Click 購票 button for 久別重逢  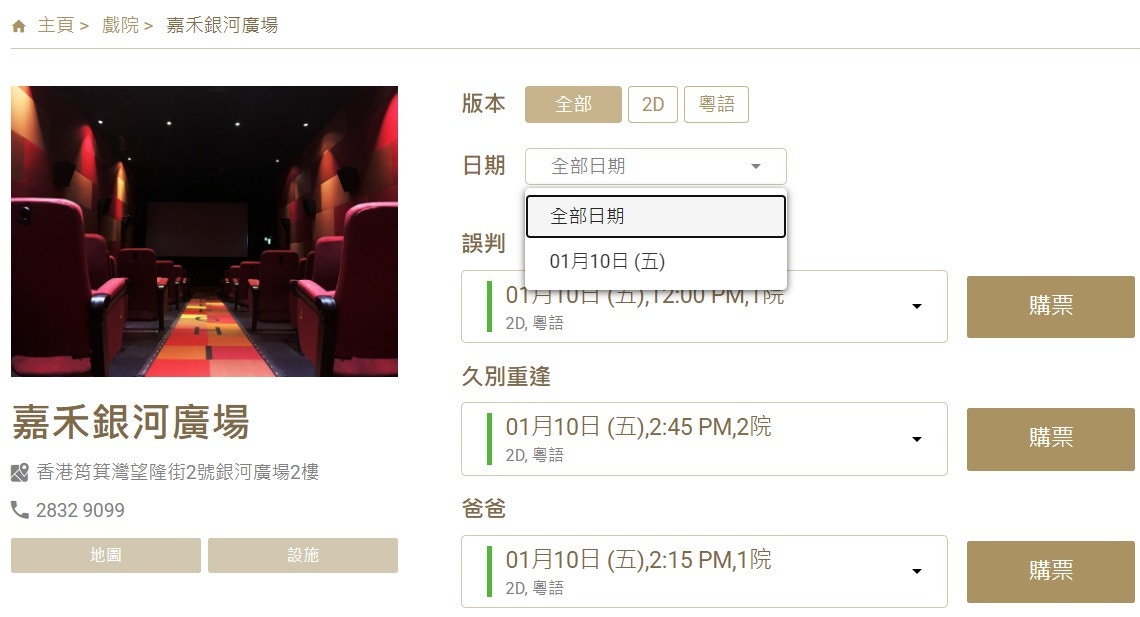click(1051, 439)
